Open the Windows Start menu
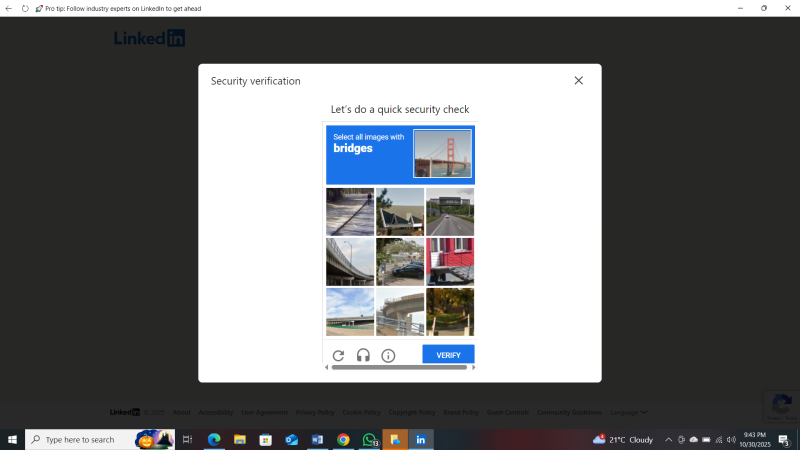Viewport: 800px width, 450px height. (12, 439)
